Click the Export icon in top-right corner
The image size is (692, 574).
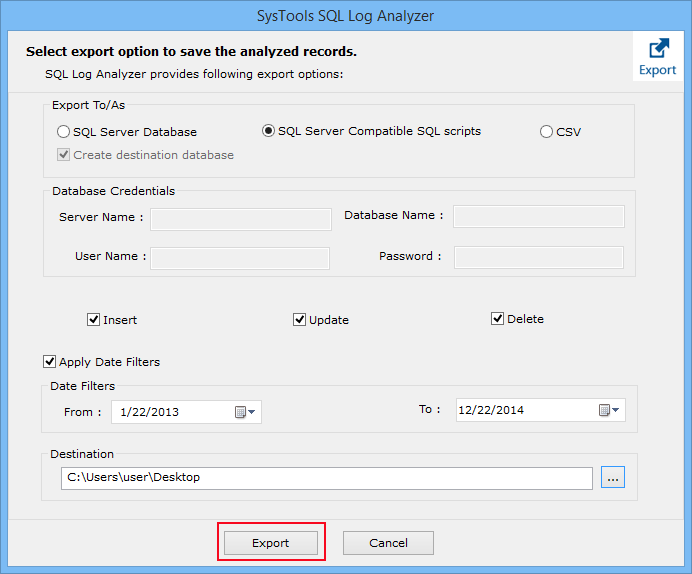[658, 56]
